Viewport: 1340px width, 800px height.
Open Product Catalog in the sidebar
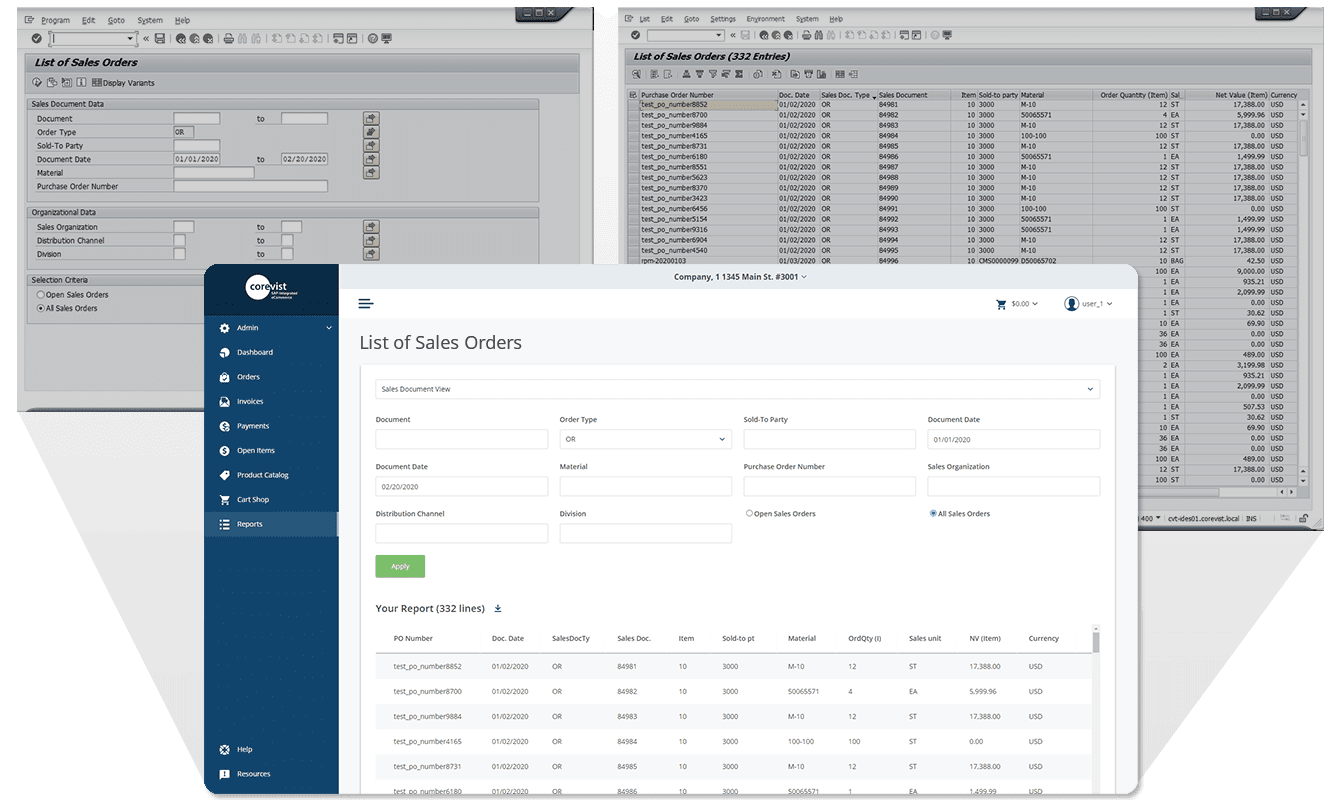coord(263,475)
